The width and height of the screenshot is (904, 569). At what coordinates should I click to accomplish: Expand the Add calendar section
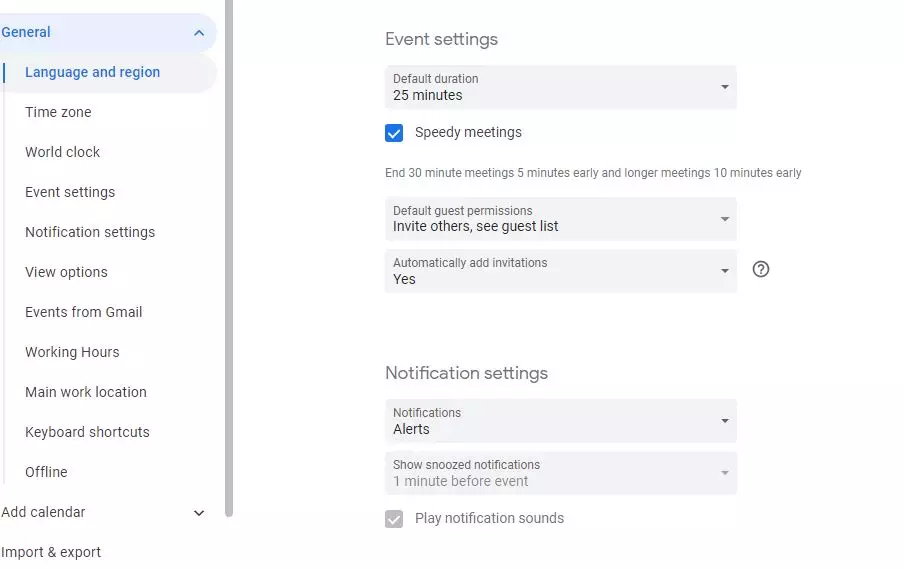[199, 513]
